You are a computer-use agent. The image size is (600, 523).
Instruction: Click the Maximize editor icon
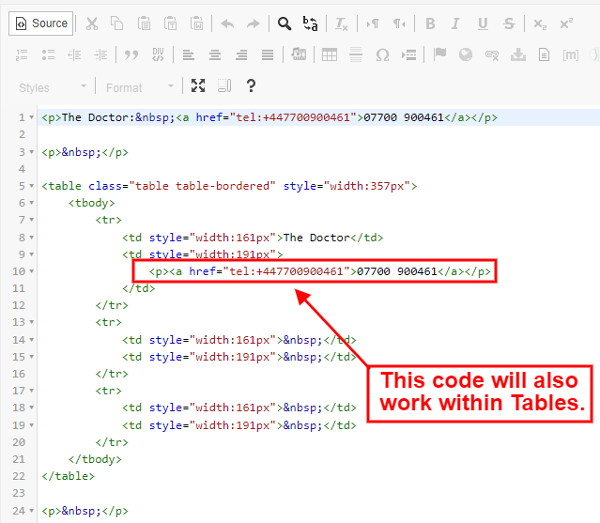(198, 86)
